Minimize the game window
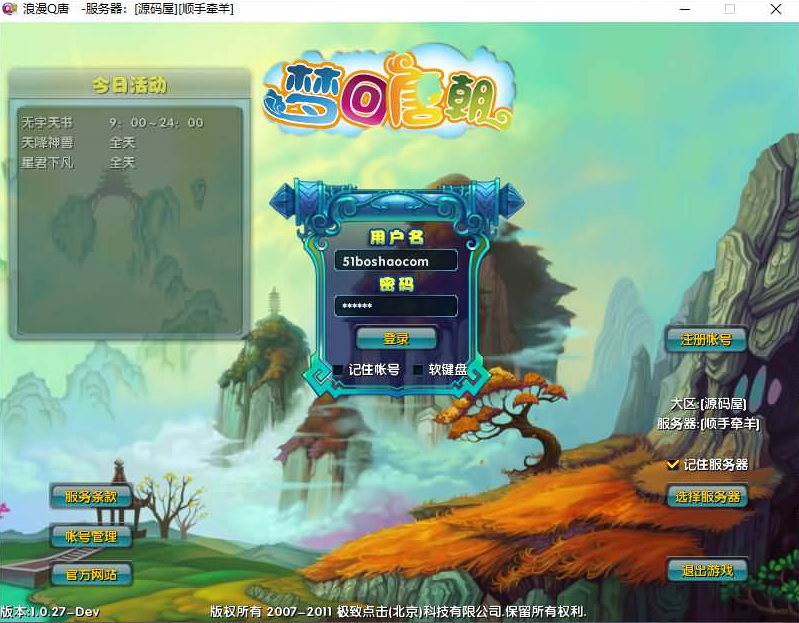 pos(683,9)
